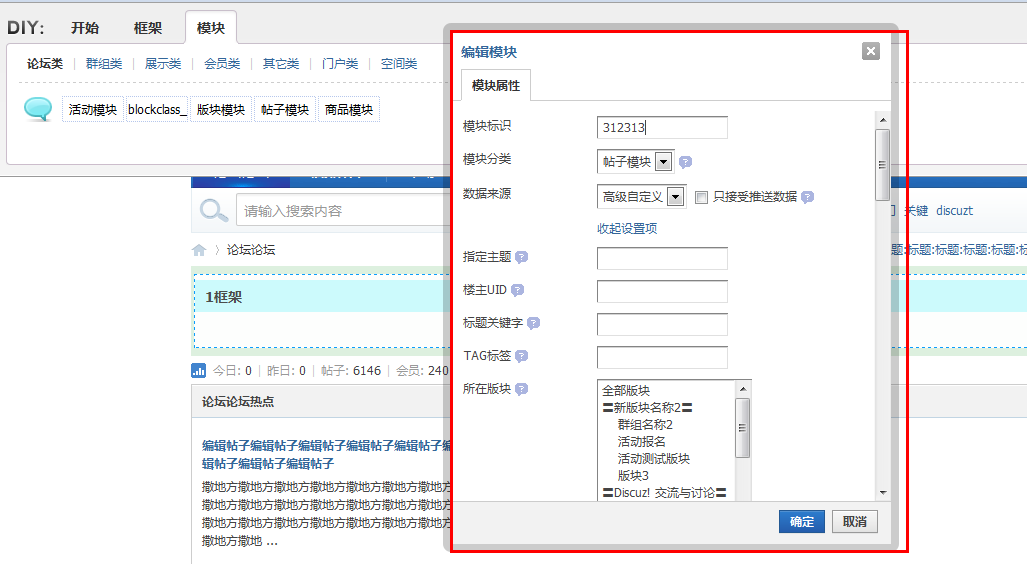
Task: Choose the 门户类 category
Action: click(x=340, y=64)
